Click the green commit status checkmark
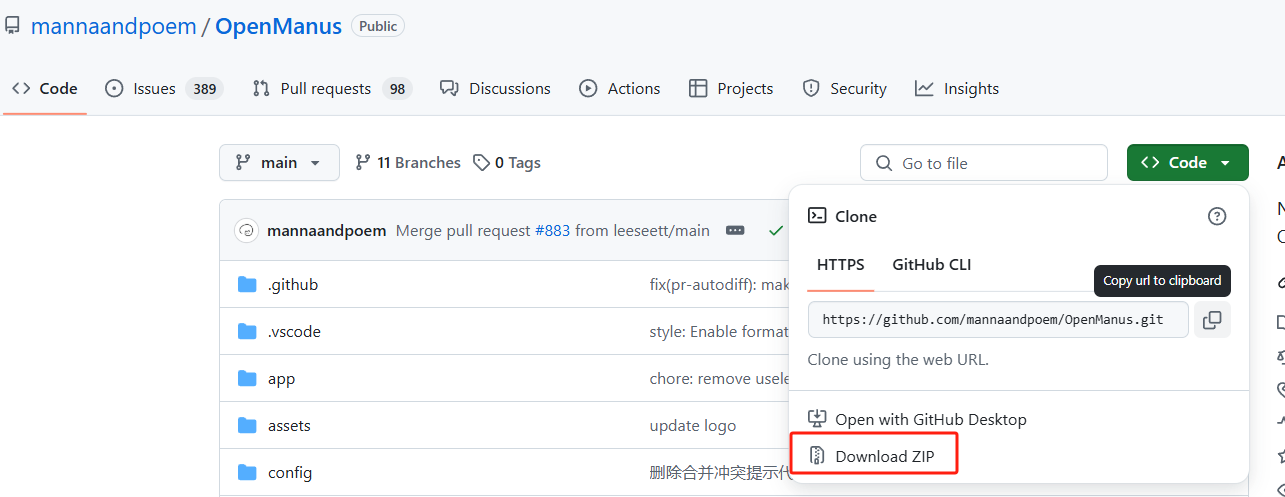The image size is (1285, 497). (775, 231)
